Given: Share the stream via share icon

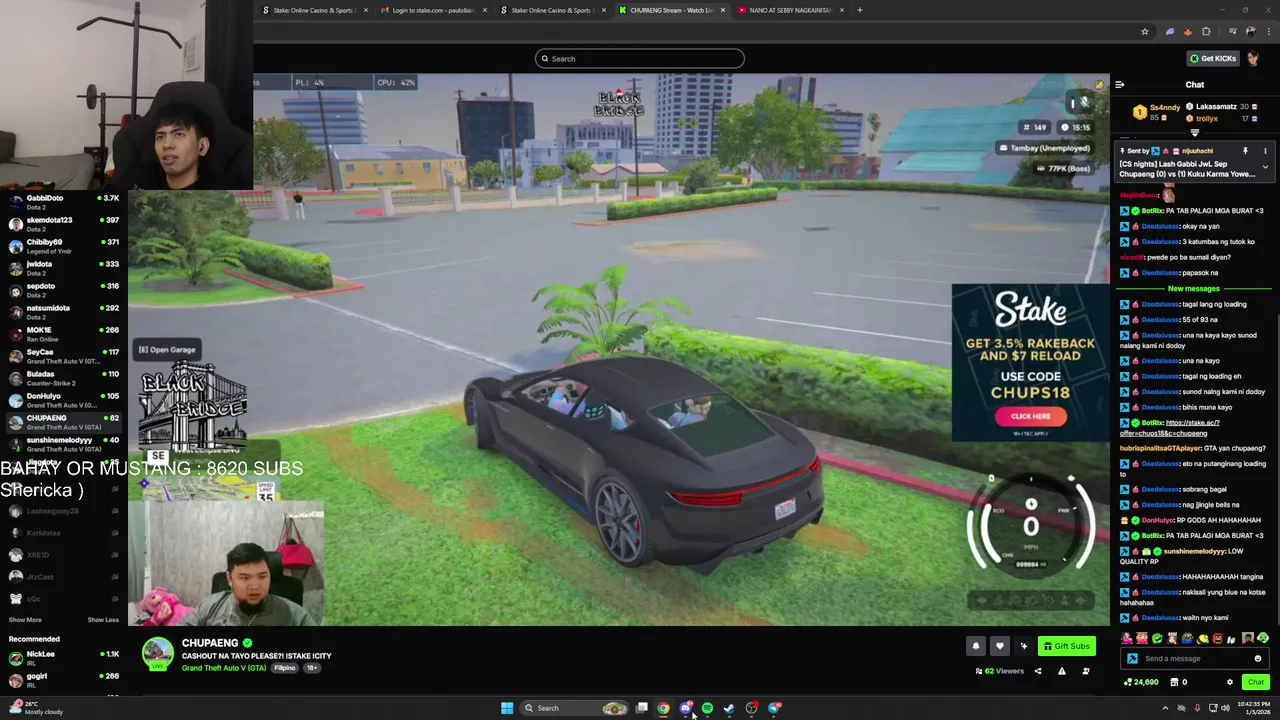Looking at the screenshot, I should 1038,671.
